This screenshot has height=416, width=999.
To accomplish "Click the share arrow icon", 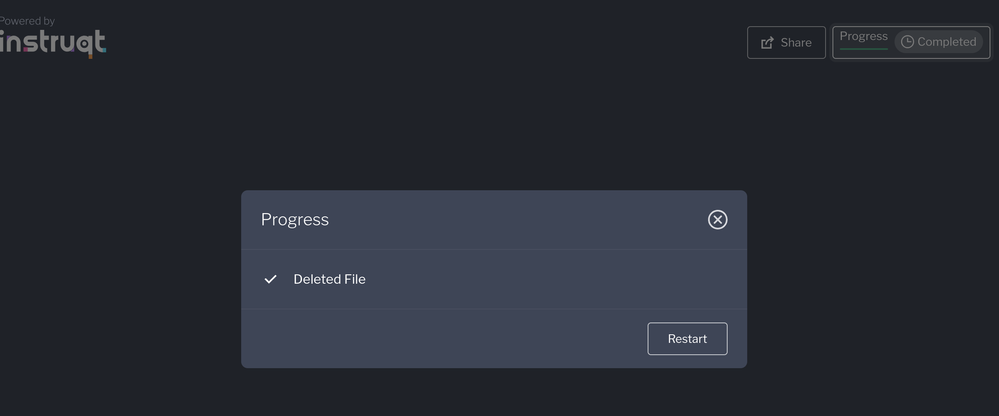I will coord(768,43).
